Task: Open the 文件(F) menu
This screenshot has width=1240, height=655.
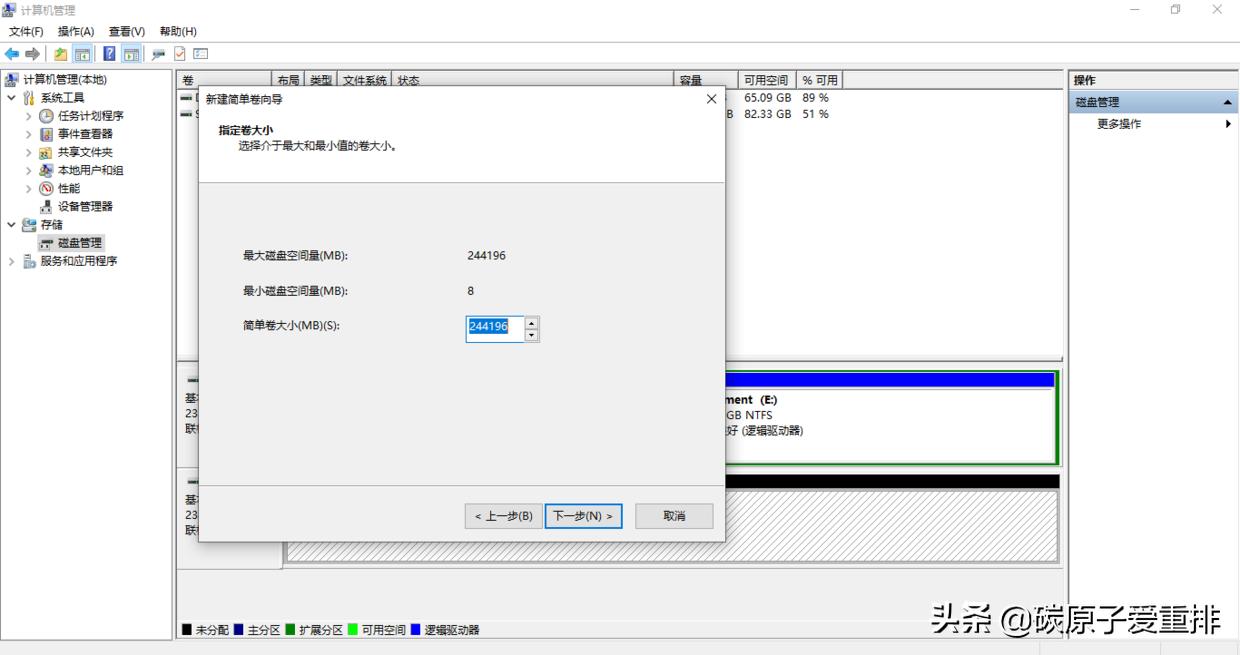Action: tap(26, 32)
